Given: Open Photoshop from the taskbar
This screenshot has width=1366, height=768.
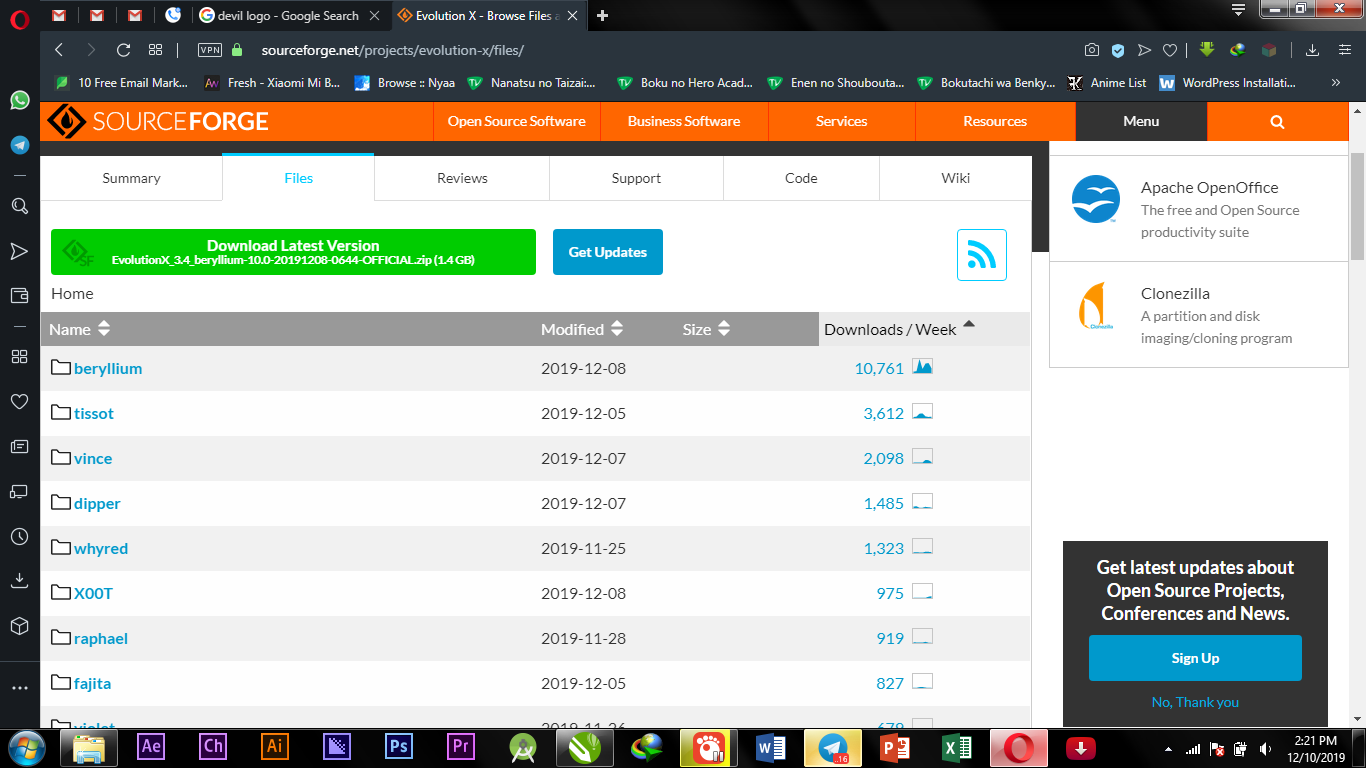Looking at the screenshot, I should (x=399, y=747).
